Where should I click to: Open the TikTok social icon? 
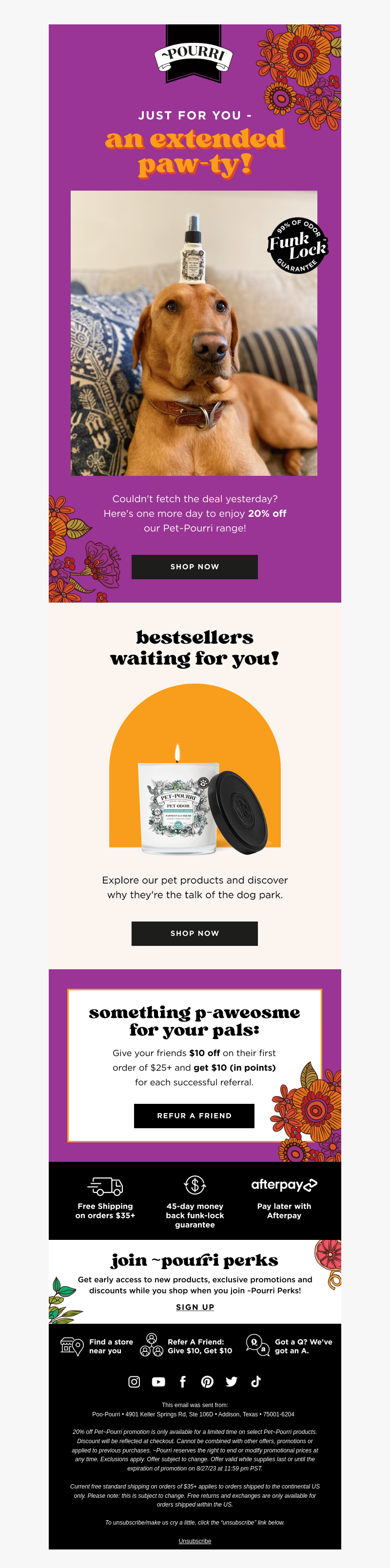255,1382
